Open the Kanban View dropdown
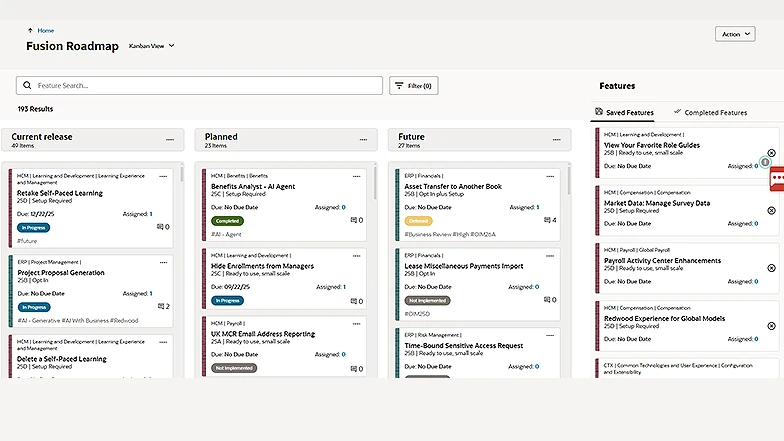 [151, 46]
